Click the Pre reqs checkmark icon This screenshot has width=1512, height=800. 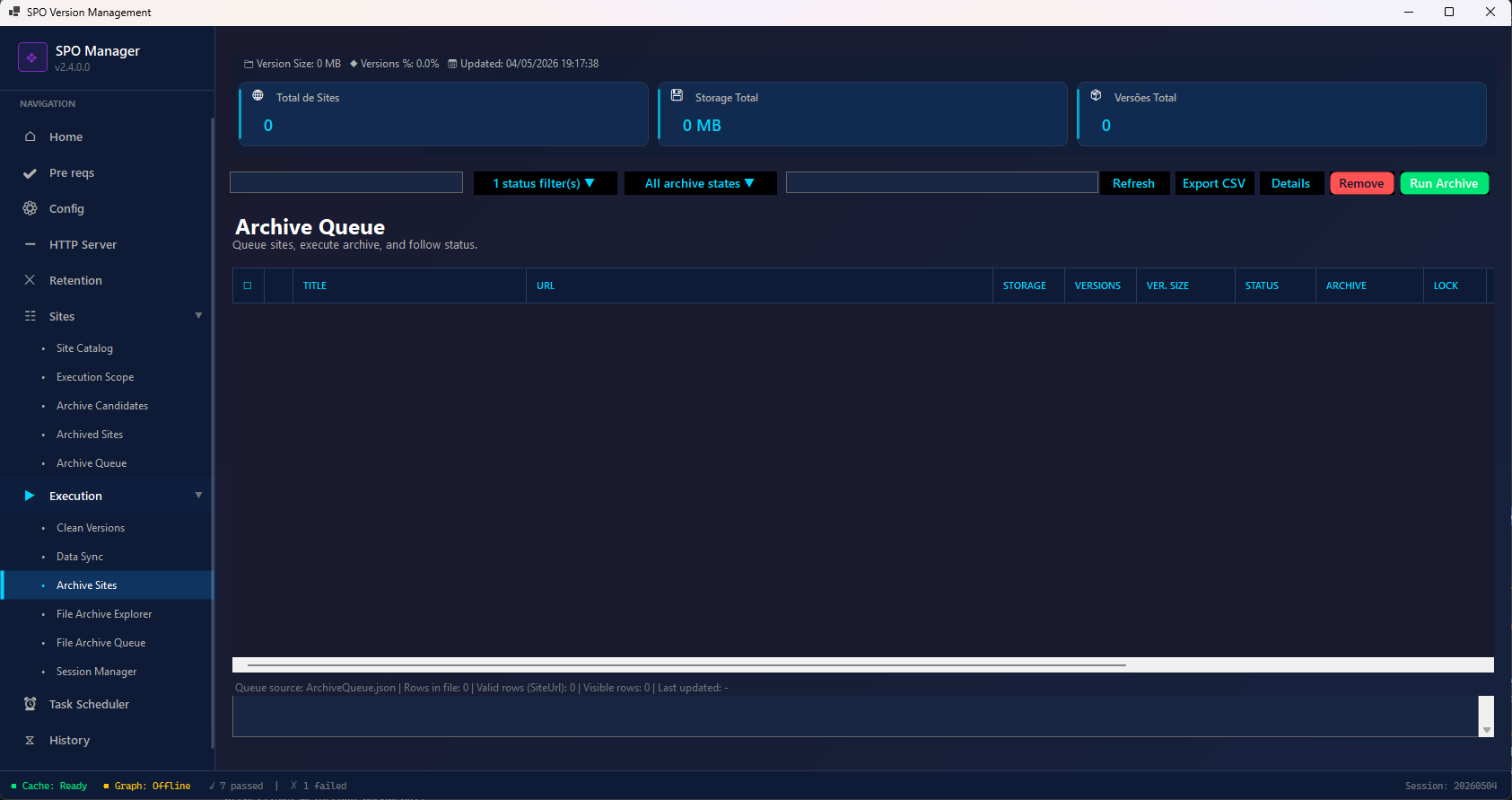pyautogui.click(x=30, y=173)
